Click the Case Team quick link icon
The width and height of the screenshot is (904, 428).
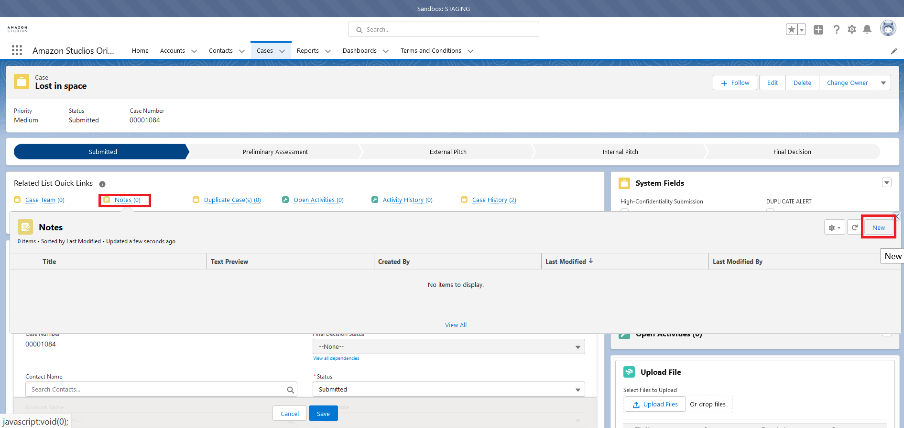point(17,200)
